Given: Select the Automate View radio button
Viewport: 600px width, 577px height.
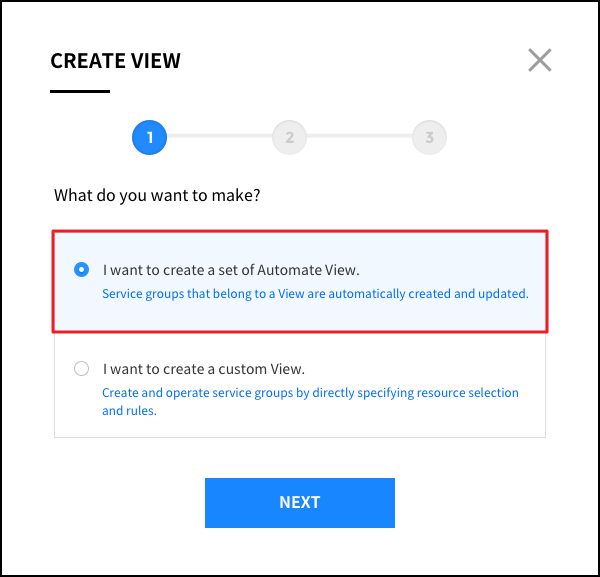Looking at the screenshot, I should point(81,269).
